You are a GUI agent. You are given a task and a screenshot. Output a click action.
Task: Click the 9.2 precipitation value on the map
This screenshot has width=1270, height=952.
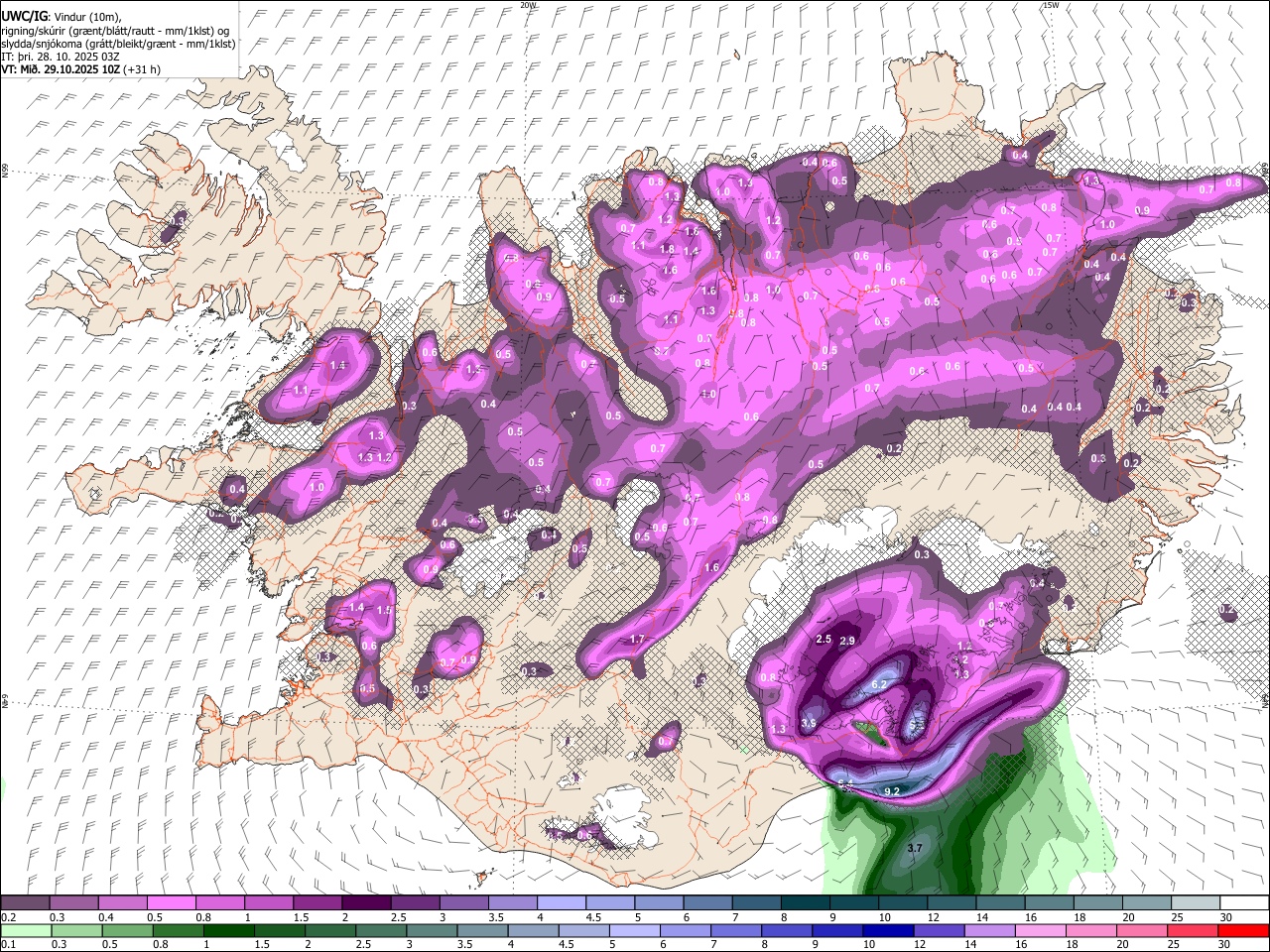(x=891, y=791)
